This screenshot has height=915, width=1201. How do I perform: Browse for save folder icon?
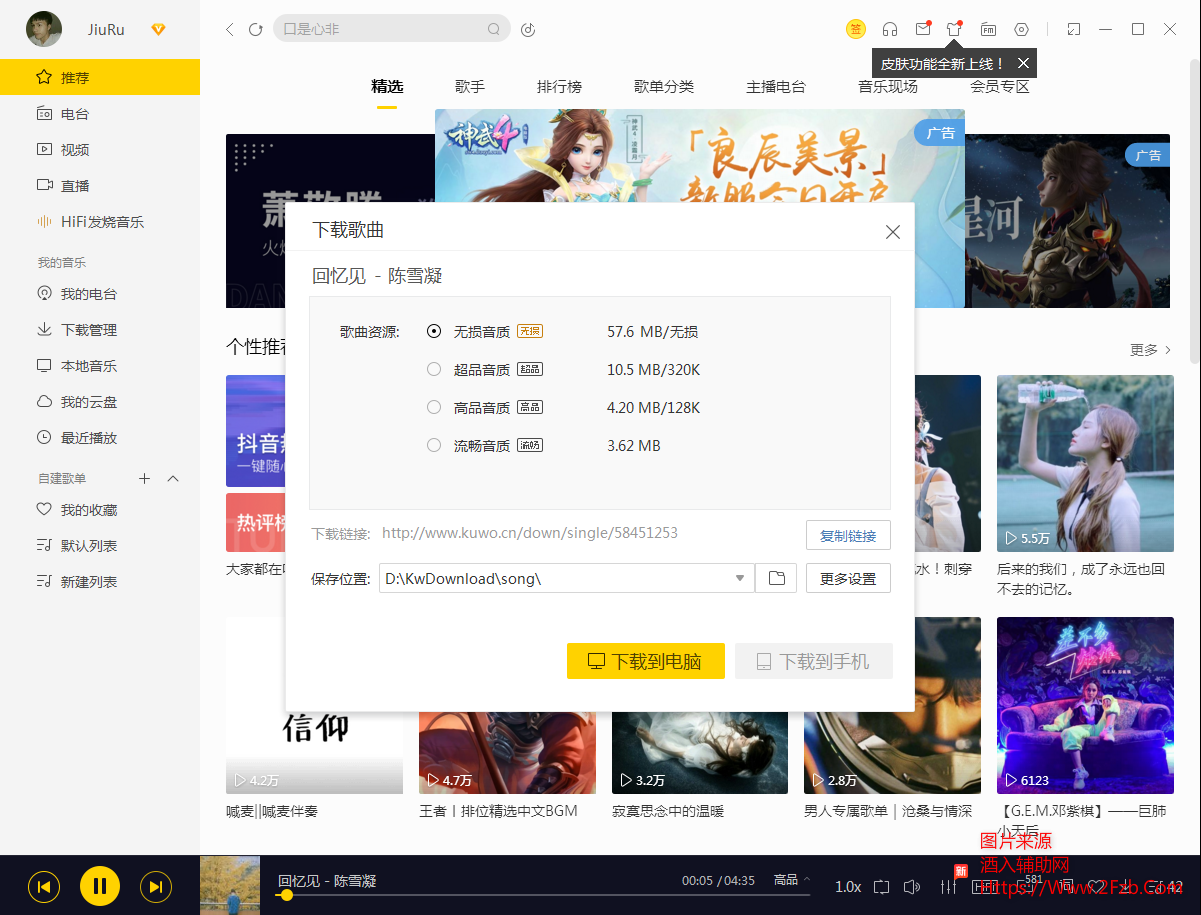point(776,578)
